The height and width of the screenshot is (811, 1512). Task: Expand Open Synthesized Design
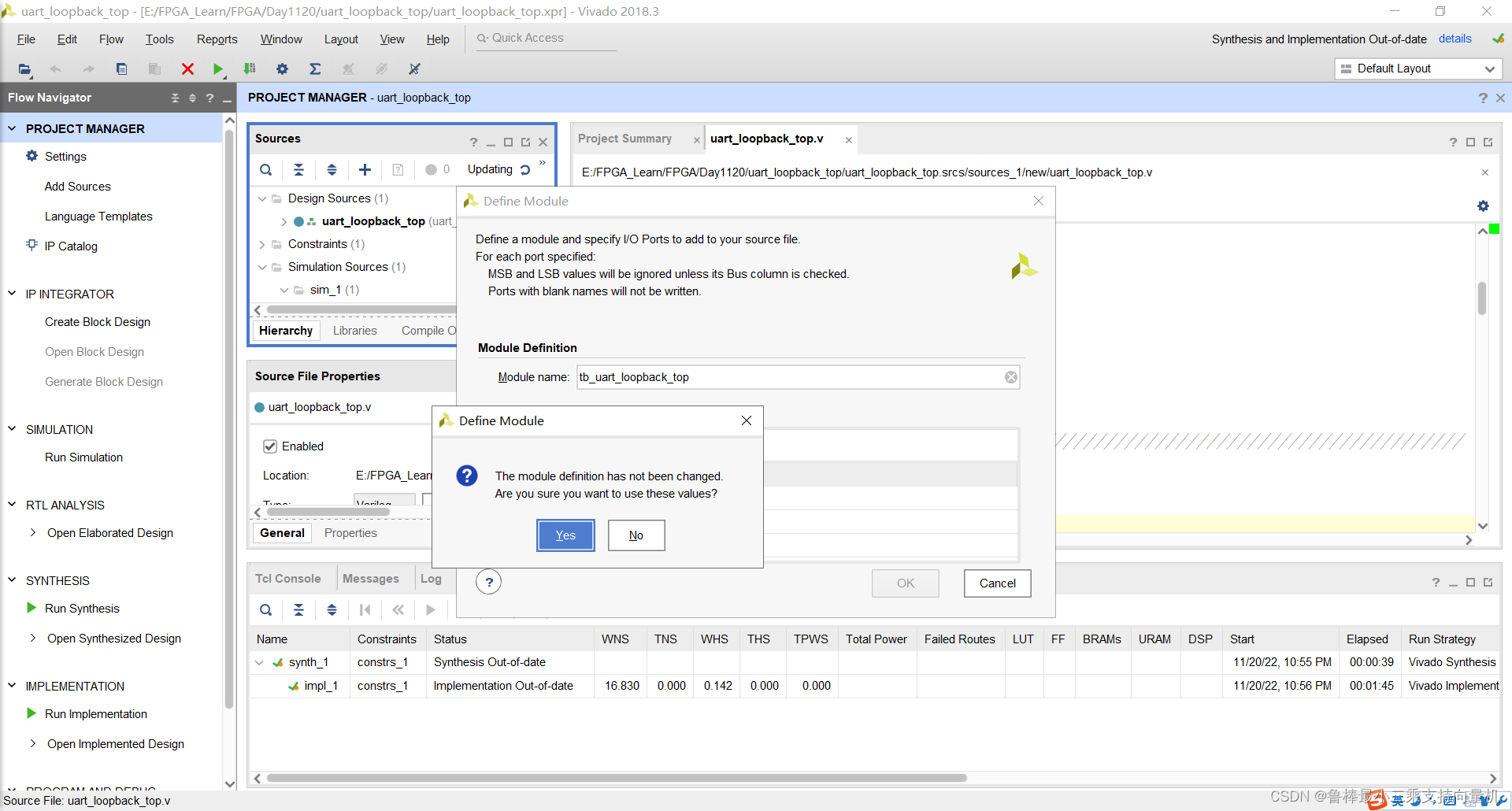pyautogui.click(x=32, y=639)
